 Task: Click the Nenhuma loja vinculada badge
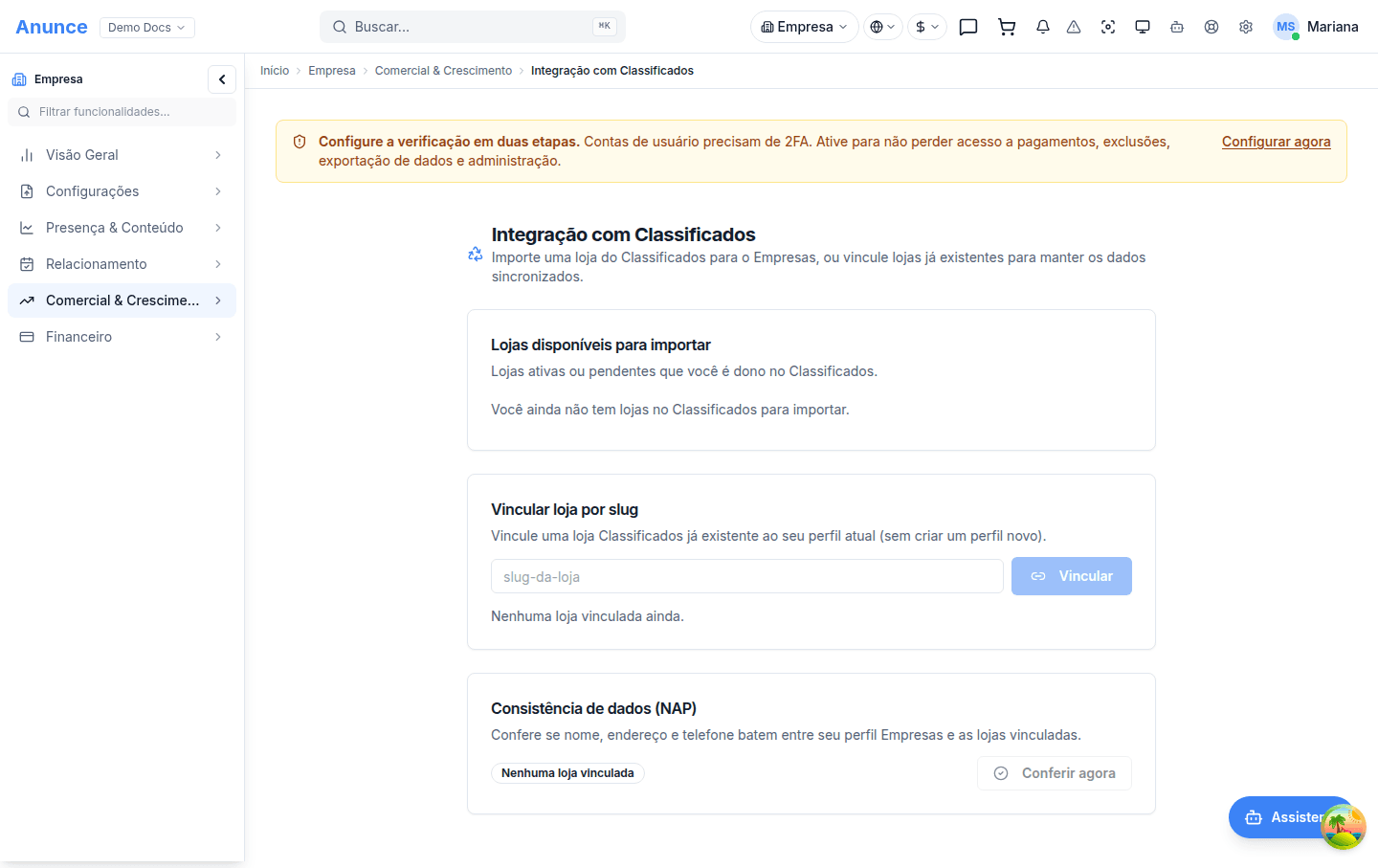pos(567,773)
